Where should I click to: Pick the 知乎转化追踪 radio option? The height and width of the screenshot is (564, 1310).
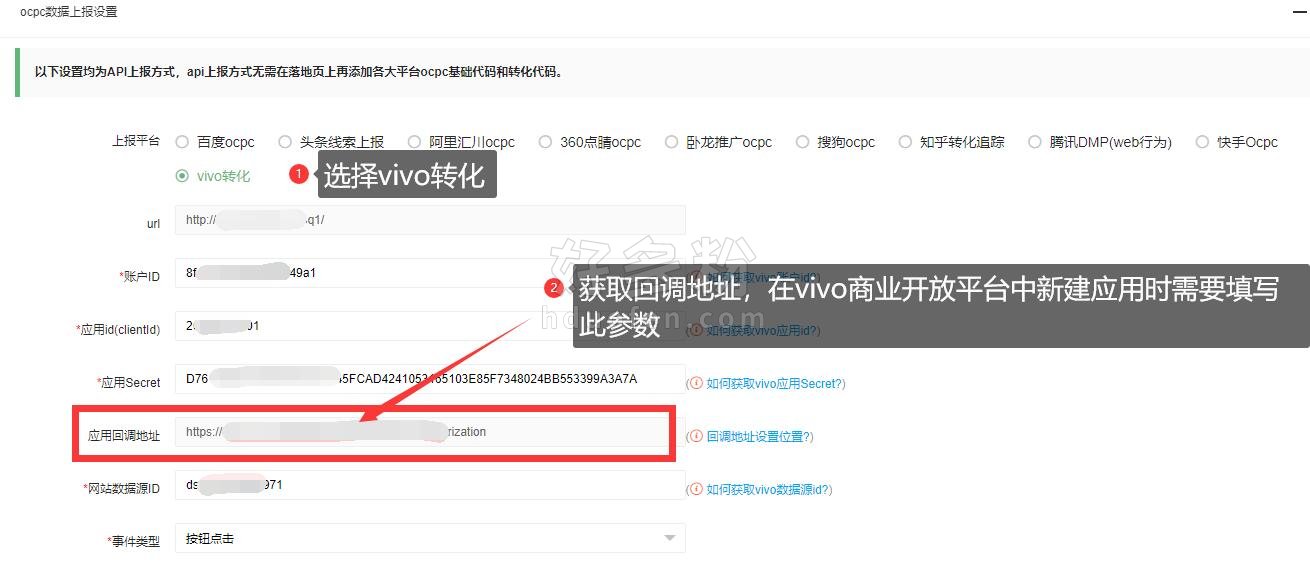pyautogui.click(x=905, y=142)
